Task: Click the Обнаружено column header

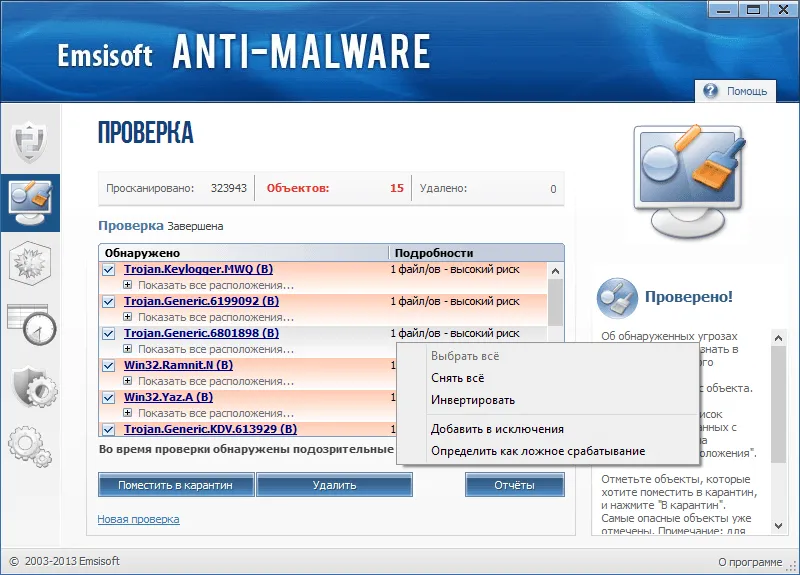Action: click(244, 253)
